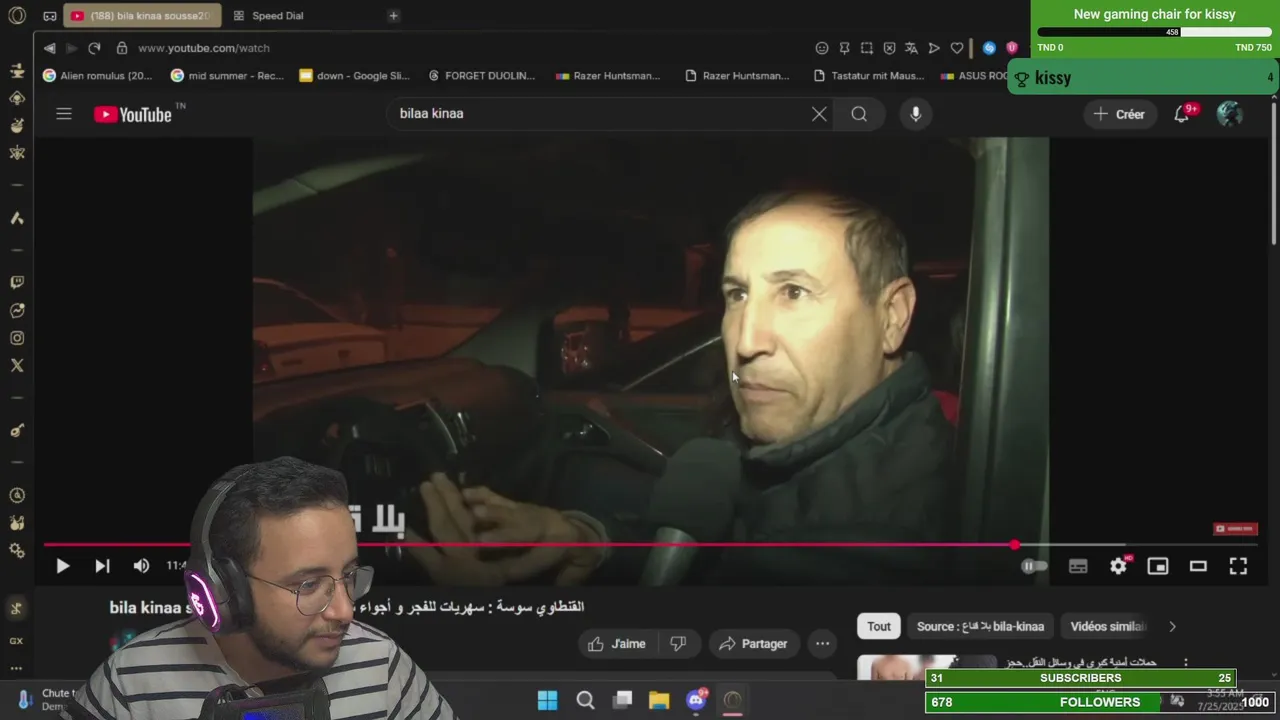
Task: Open the account avatar menu
Action: 1229,114
